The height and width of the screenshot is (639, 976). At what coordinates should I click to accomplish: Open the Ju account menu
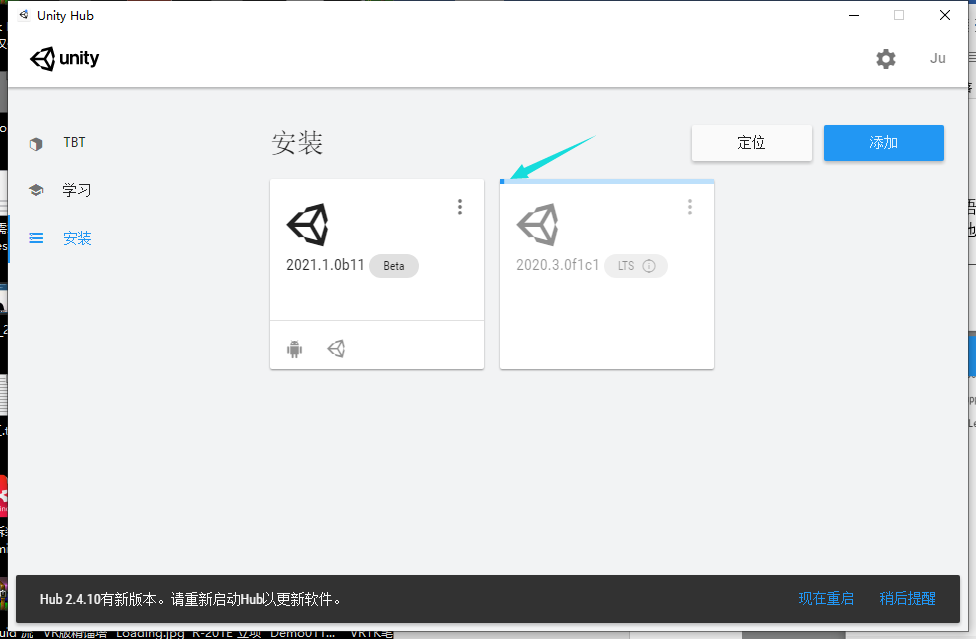(937, 58)
